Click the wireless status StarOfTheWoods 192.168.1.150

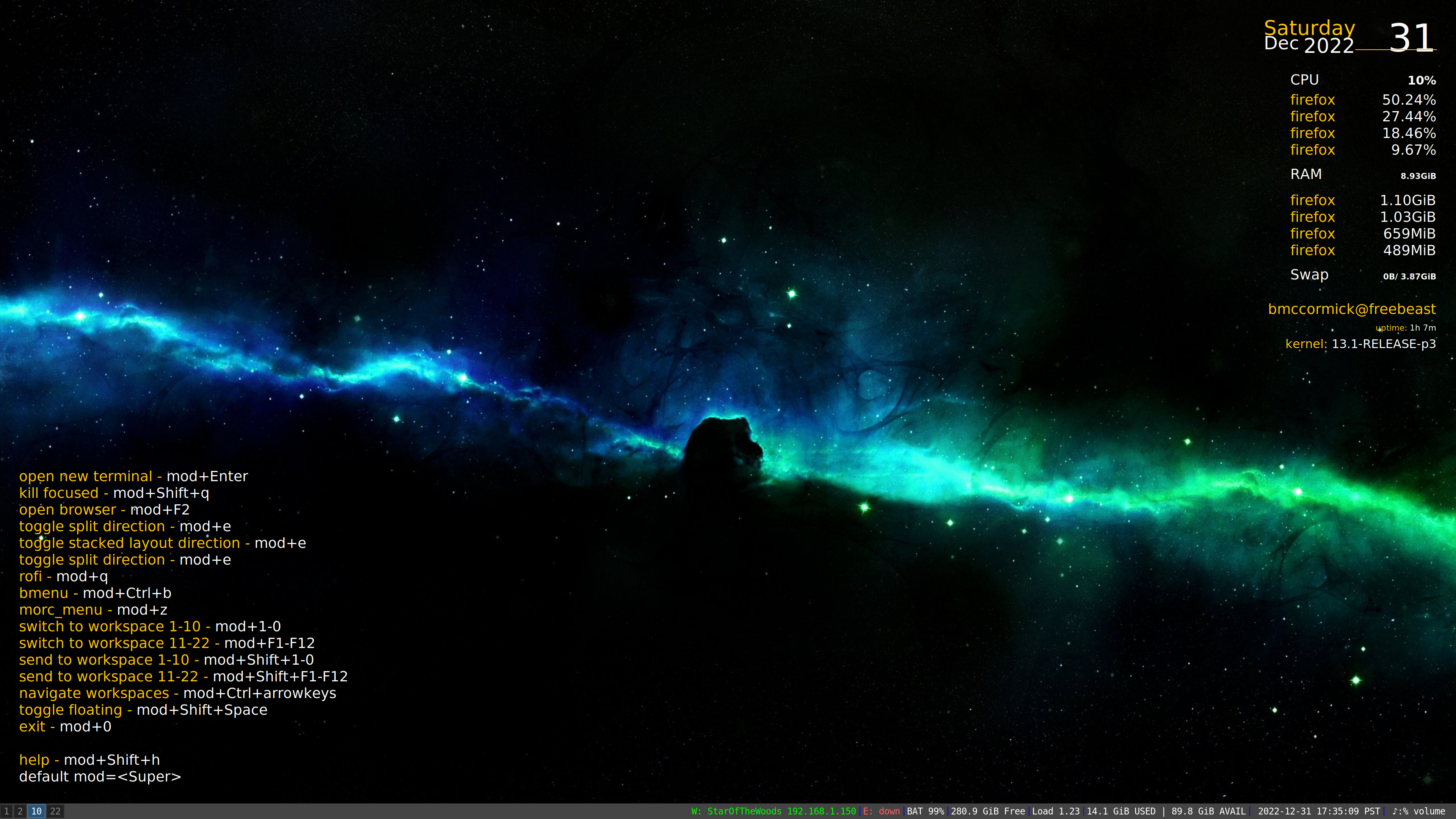(773, 811)
